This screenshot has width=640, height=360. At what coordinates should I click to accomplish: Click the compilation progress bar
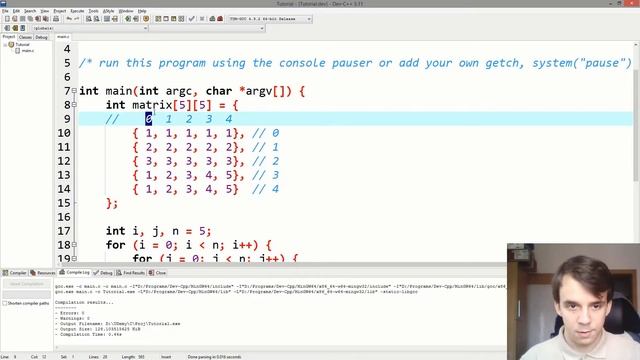pos(27,294)
